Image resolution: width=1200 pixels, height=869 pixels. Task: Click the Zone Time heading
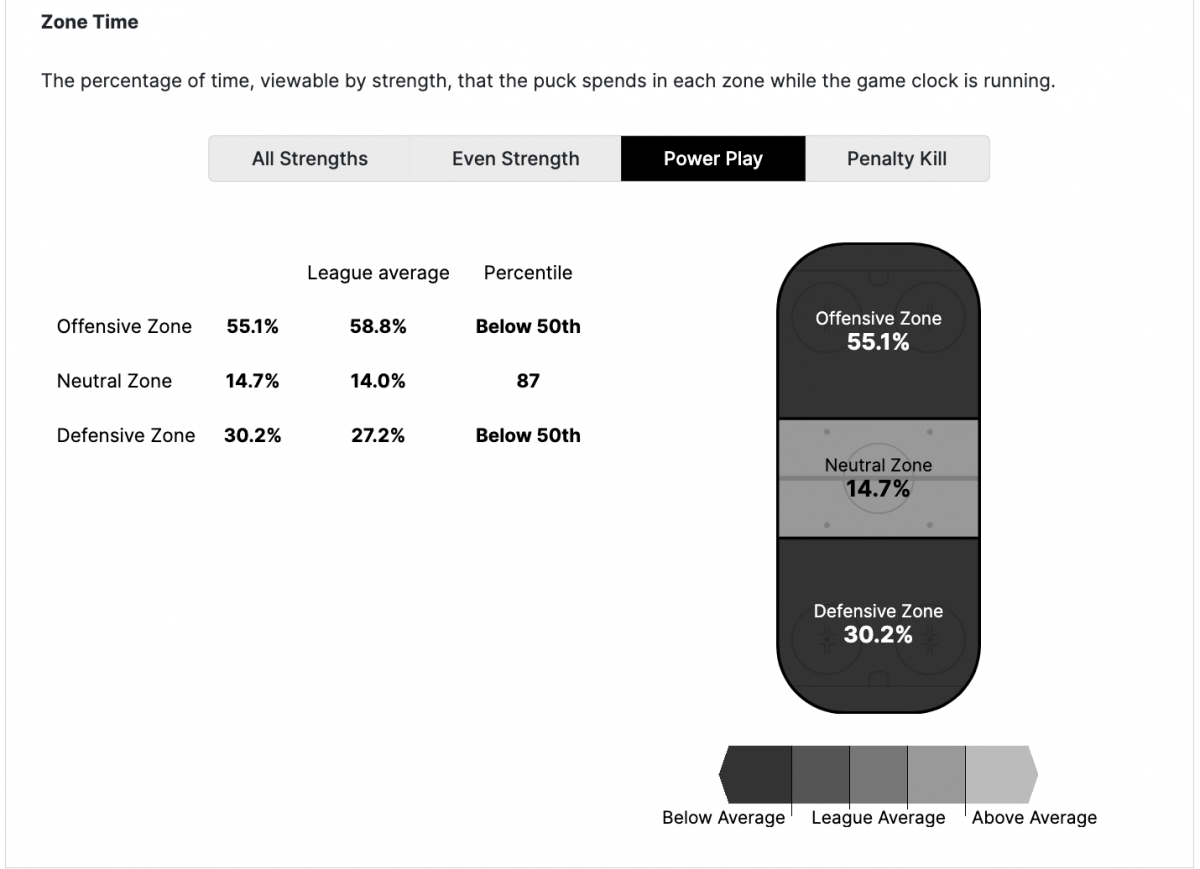pos(90,22)
